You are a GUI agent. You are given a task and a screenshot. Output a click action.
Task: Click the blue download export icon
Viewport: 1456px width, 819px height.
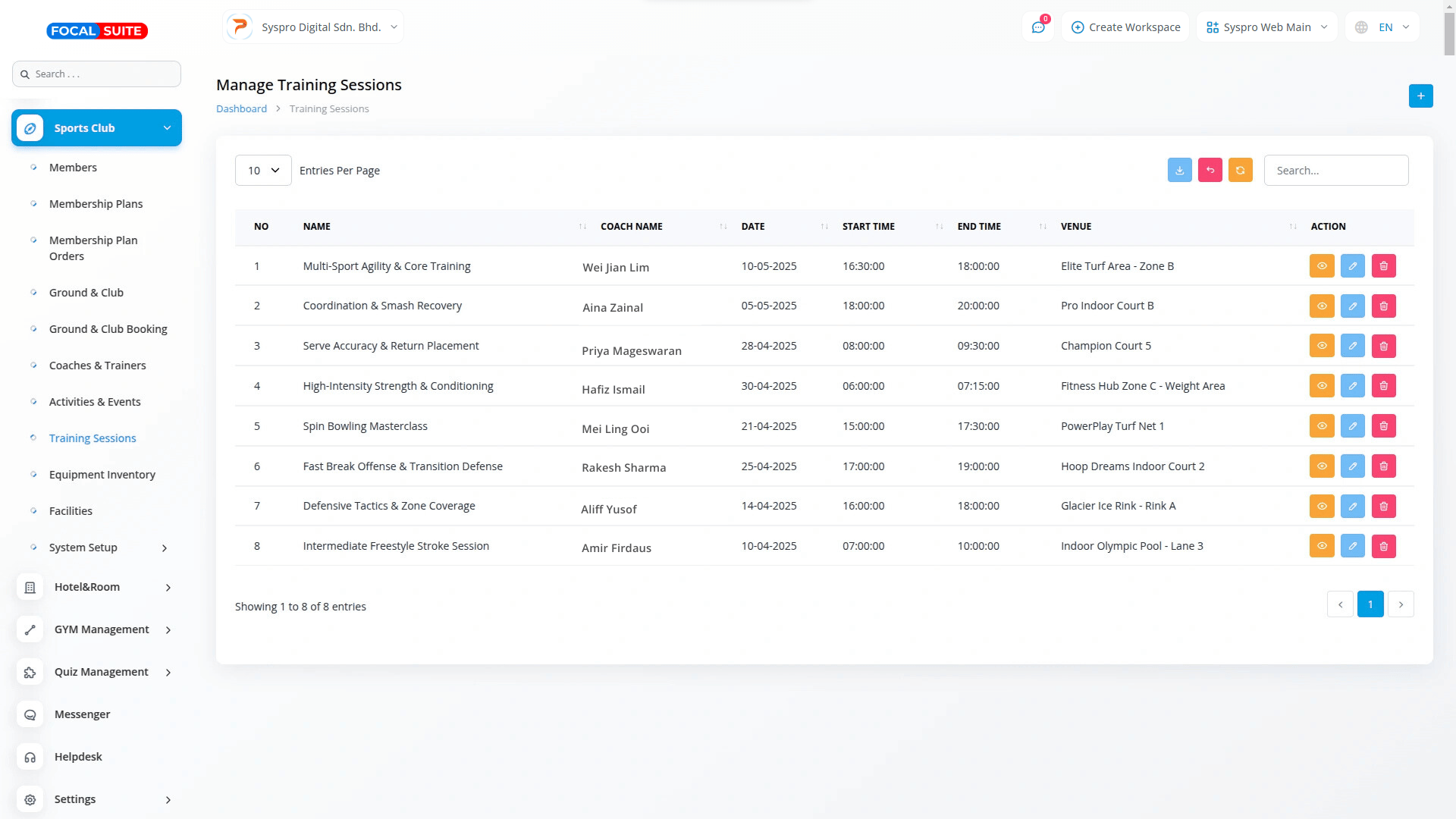[1179, 171]
